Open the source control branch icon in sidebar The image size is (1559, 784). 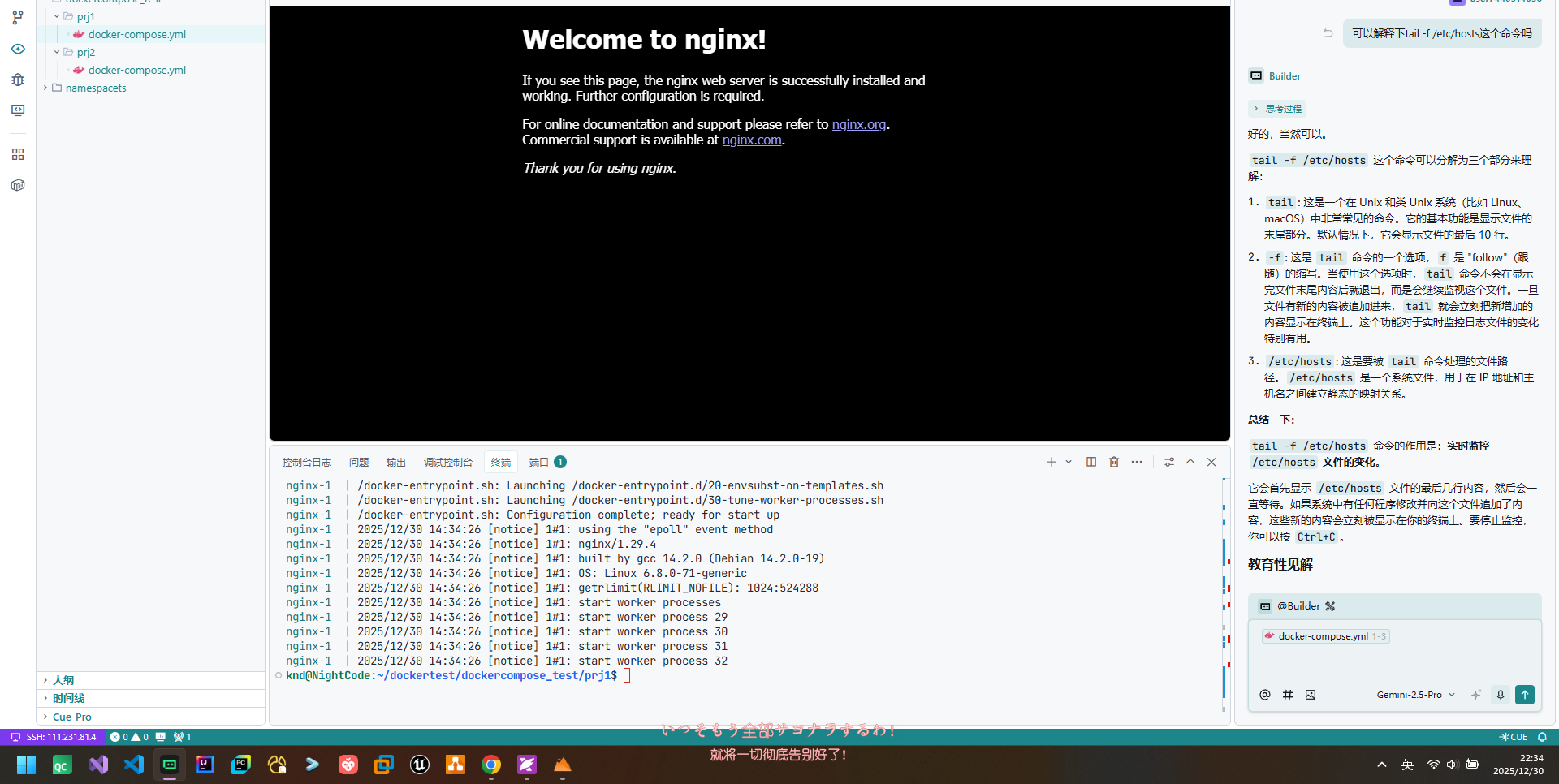pyautogui.click(x=18, y=17)
